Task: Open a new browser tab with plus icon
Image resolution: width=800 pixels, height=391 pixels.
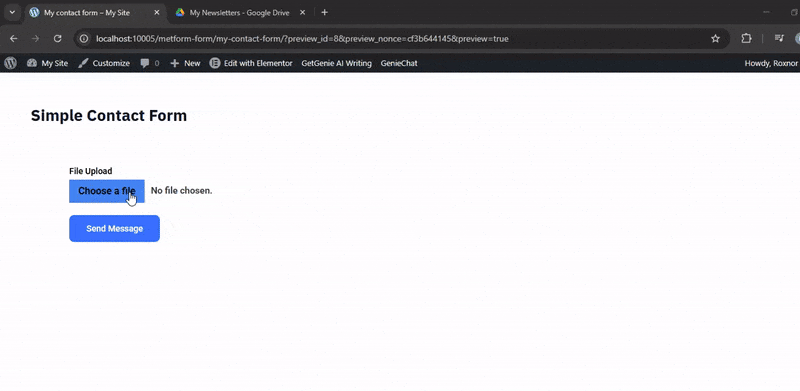Action: pos(324,12)
